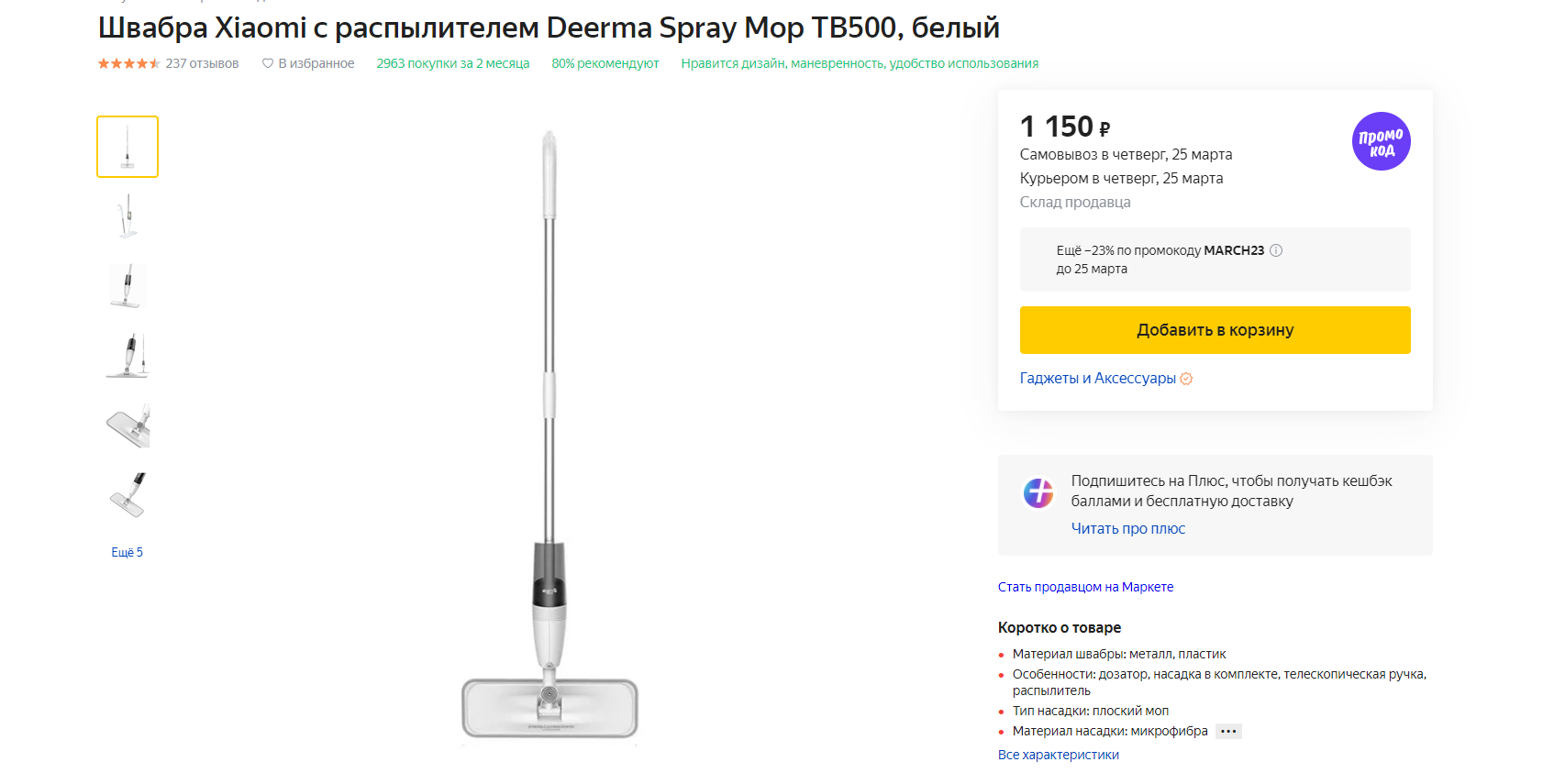Viewport: 1543px width, 784px height.
Task: Select the fourth mop thumbnail
Action: pyautogui.click(x=128, y=356)
